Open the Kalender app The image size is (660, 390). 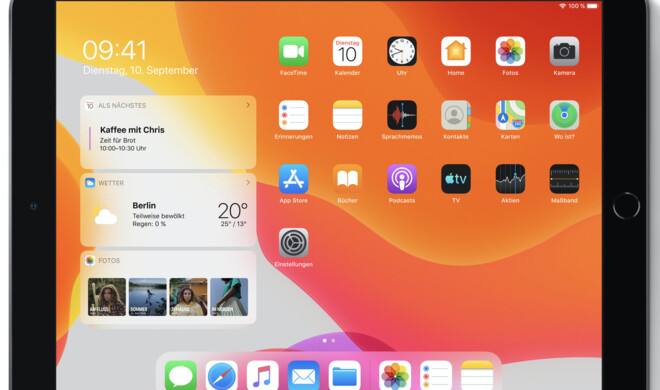pyautogui.click(x=347, y=51)
